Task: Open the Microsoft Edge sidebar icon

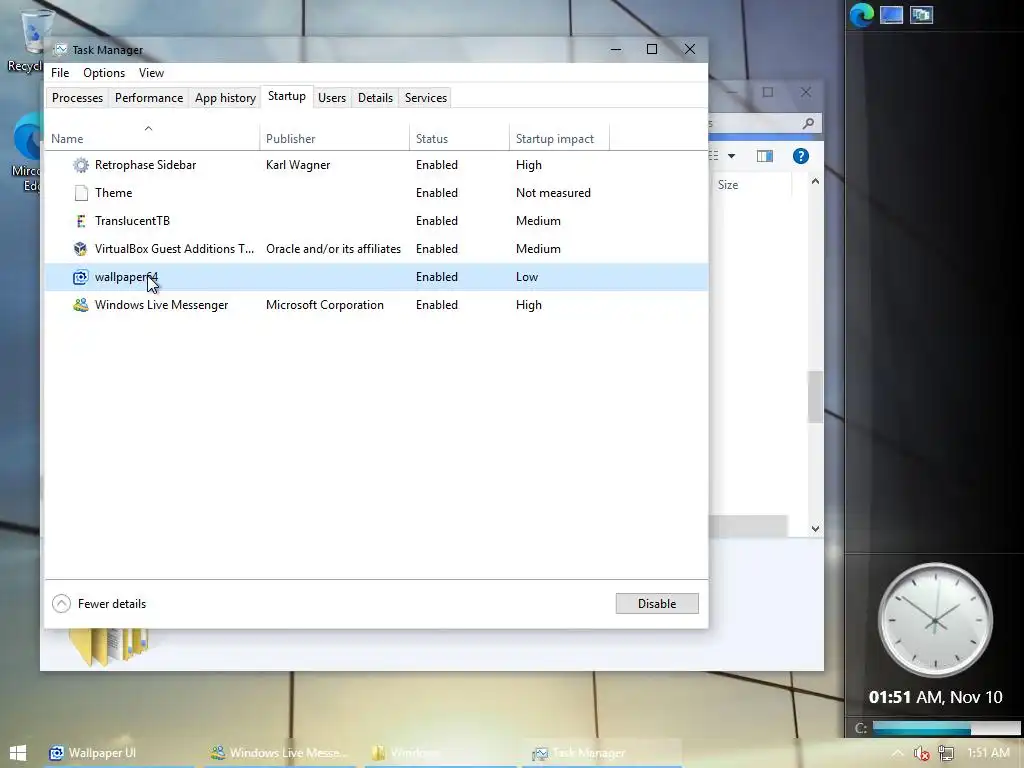Action: [861, 15]
